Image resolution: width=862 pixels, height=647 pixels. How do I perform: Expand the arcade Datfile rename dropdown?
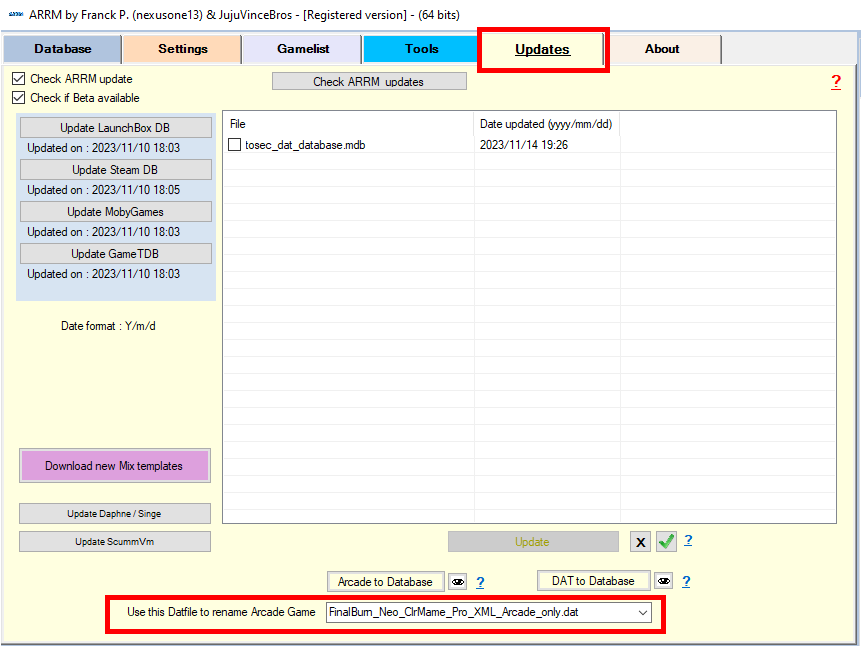point(643,612)
